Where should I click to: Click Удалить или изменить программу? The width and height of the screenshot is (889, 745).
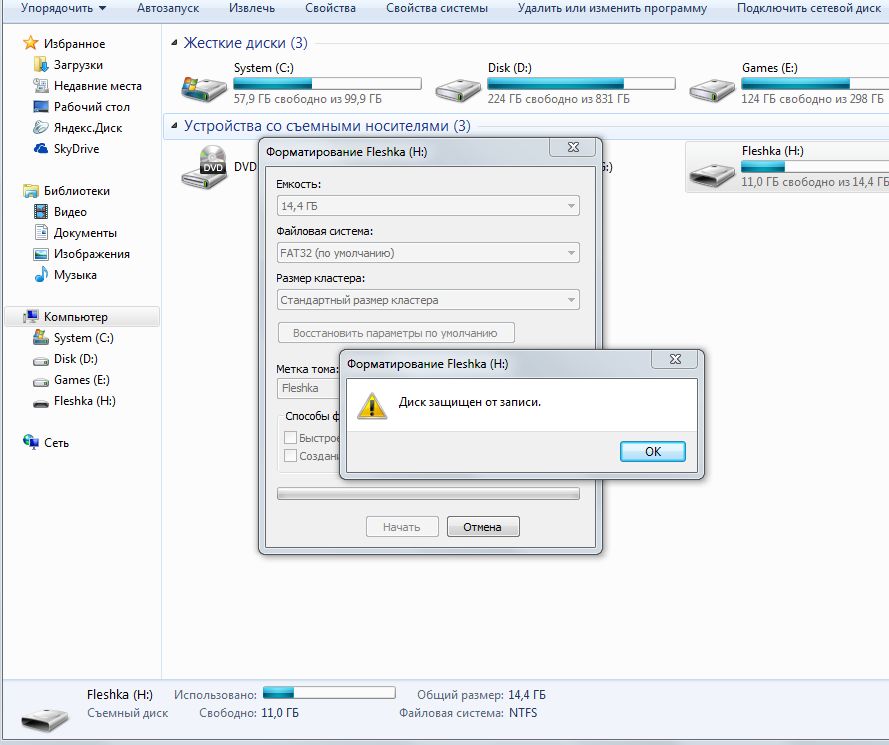tap(612, 8)
